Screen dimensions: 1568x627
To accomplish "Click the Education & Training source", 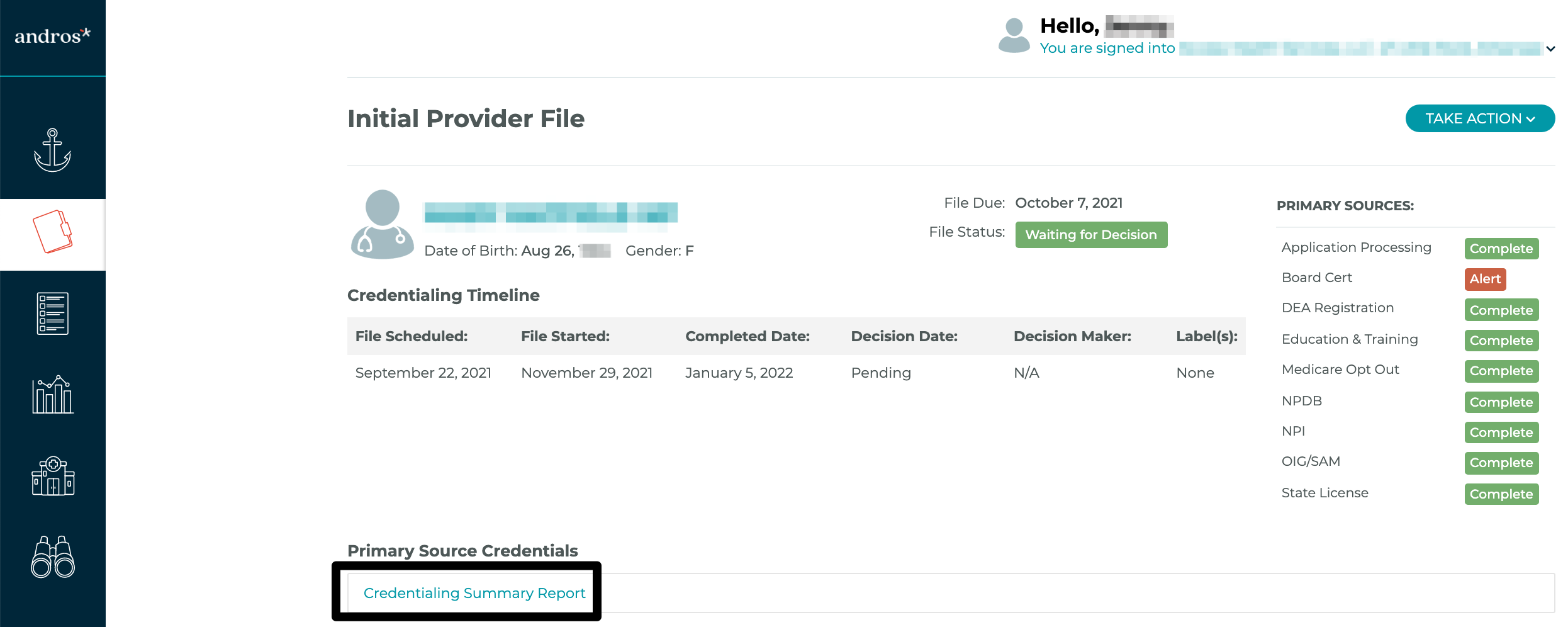I will click(1350, 339).
